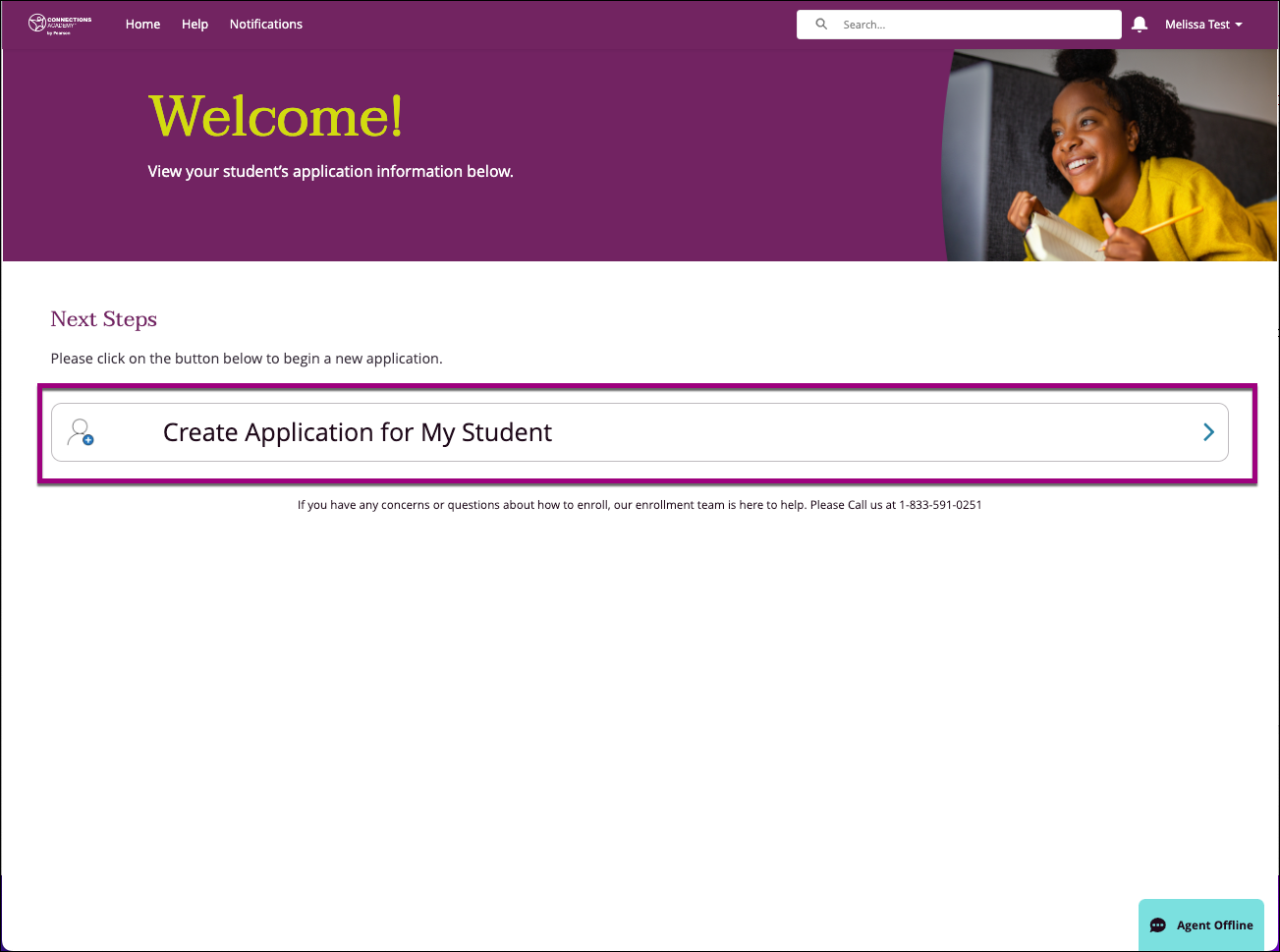Select the Home menu item
The width and height of the screenshot is (1280, 952).
tap(142, 24)
